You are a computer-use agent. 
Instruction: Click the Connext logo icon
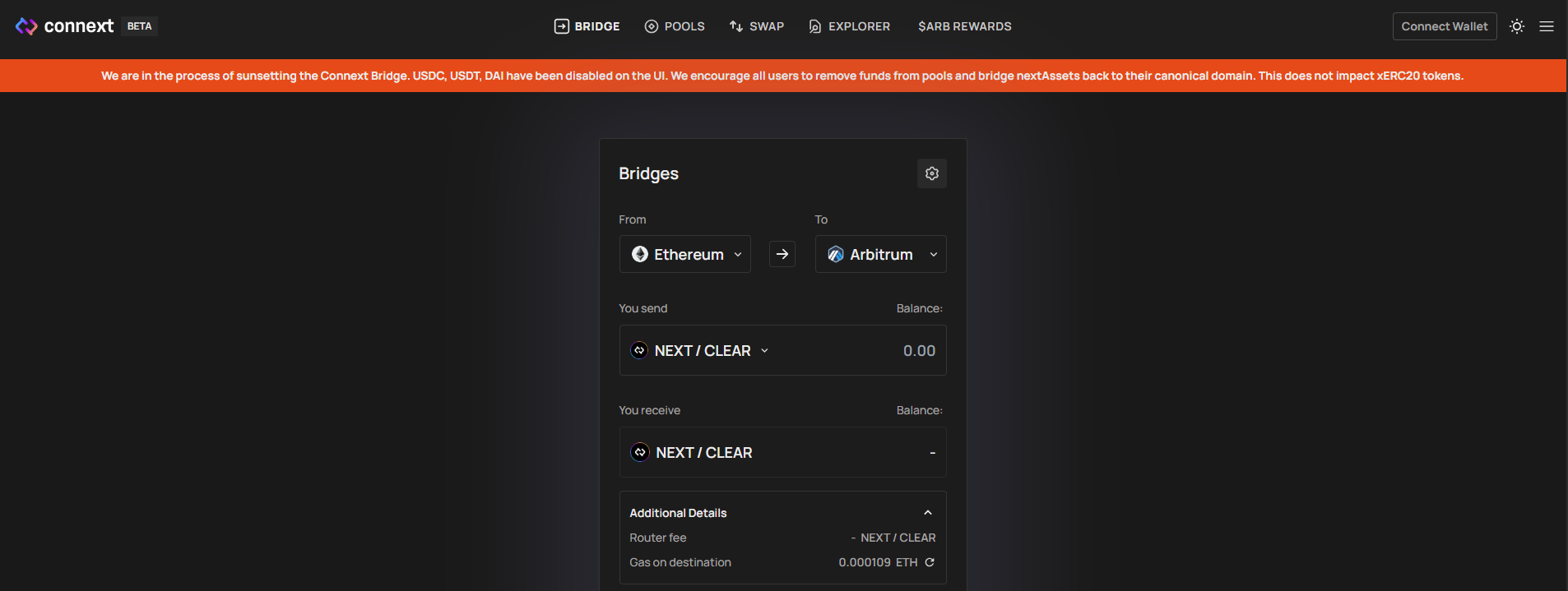26,26
